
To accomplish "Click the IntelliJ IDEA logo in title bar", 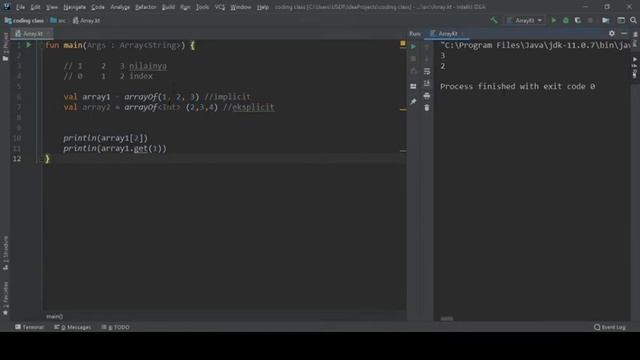I will 7,7.
